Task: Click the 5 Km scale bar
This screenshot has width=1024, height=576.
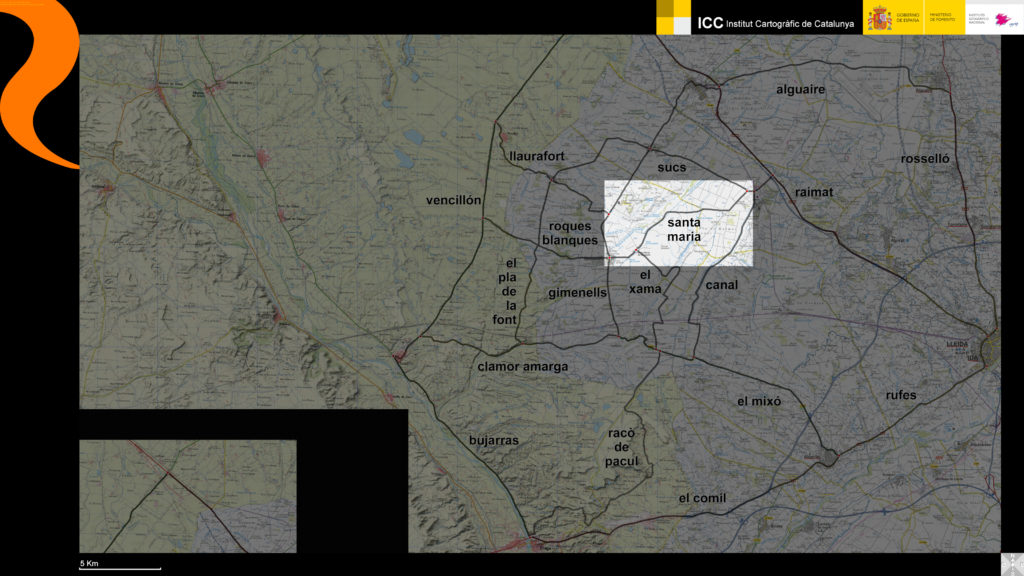Action: click(x=119, y=565)
